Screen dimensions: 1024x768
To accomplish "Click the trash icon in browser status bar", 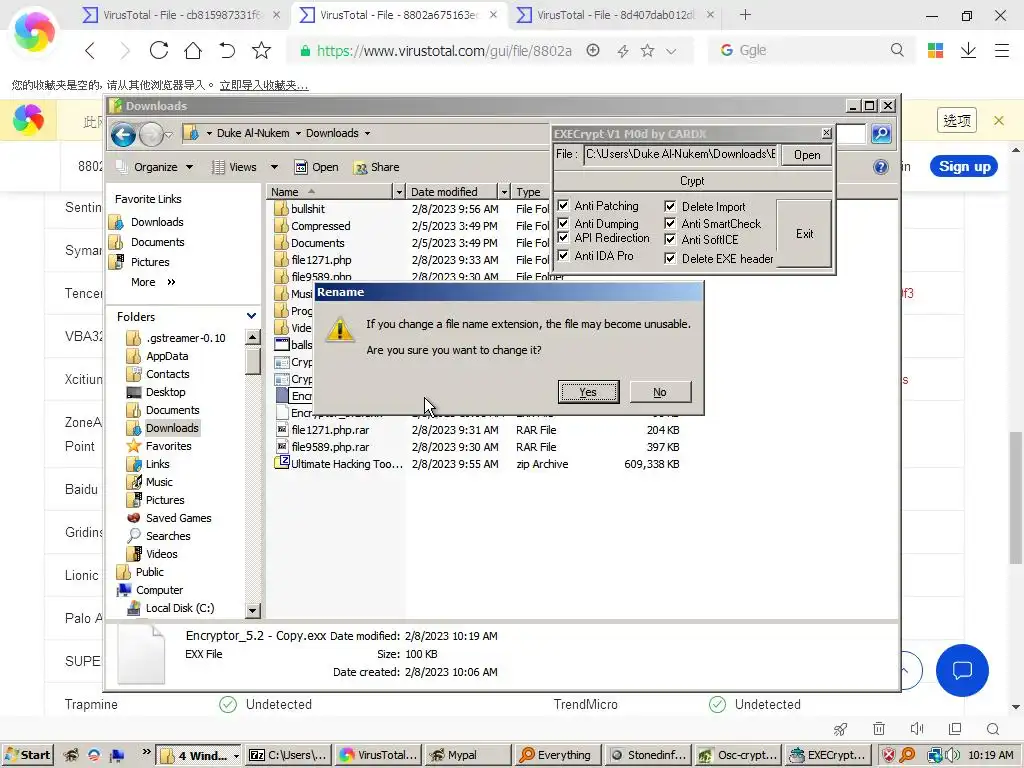I will (879, 729).
